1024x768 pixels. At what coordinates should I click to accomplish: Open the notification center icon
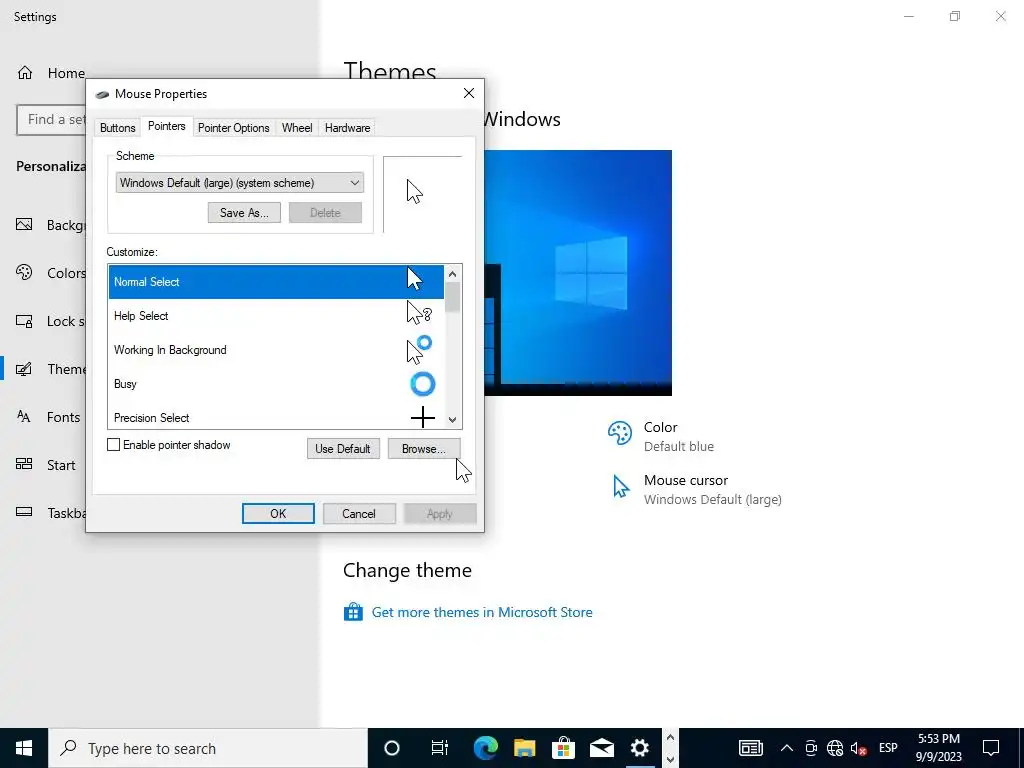pos(991,748)
